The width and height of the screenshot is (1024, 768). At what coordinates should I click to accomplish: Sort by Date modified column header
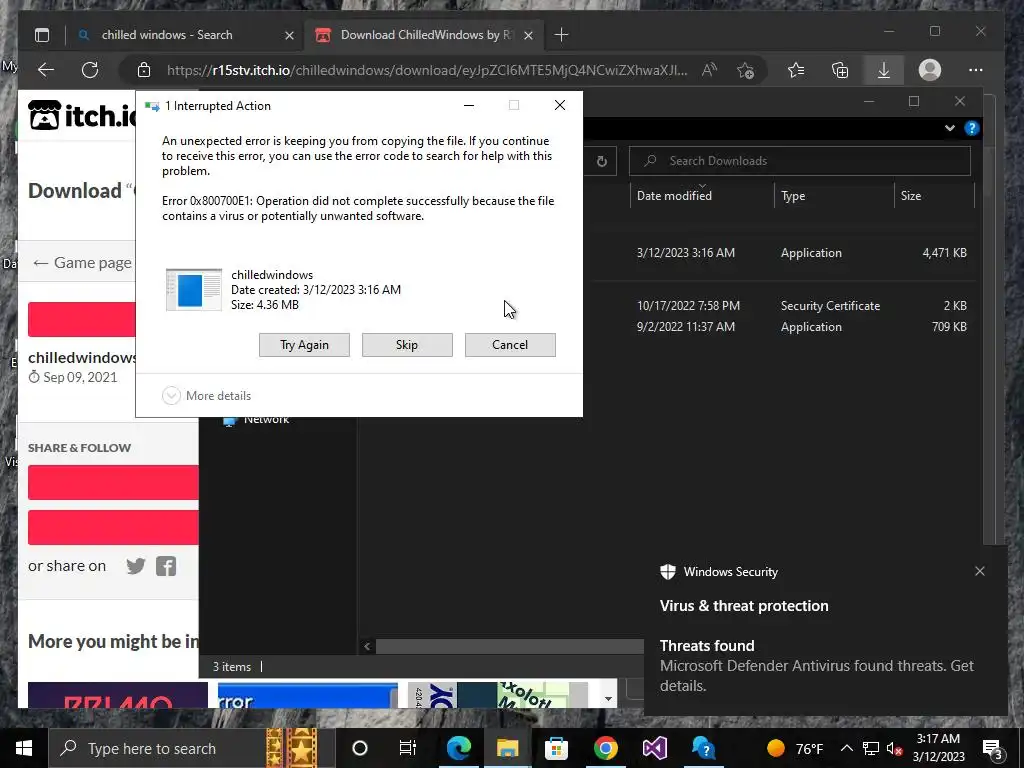[702, 195]
